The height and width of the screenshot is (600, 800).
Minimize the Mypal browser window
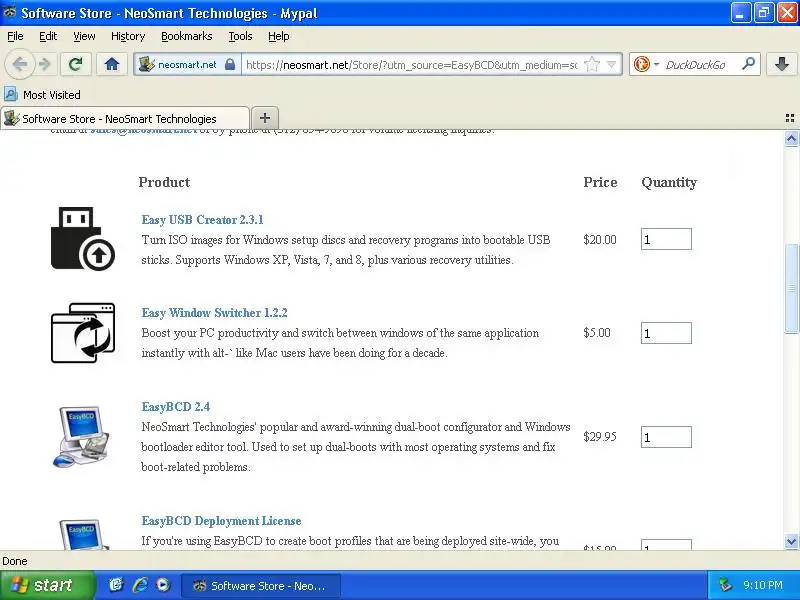pos(740,13)
